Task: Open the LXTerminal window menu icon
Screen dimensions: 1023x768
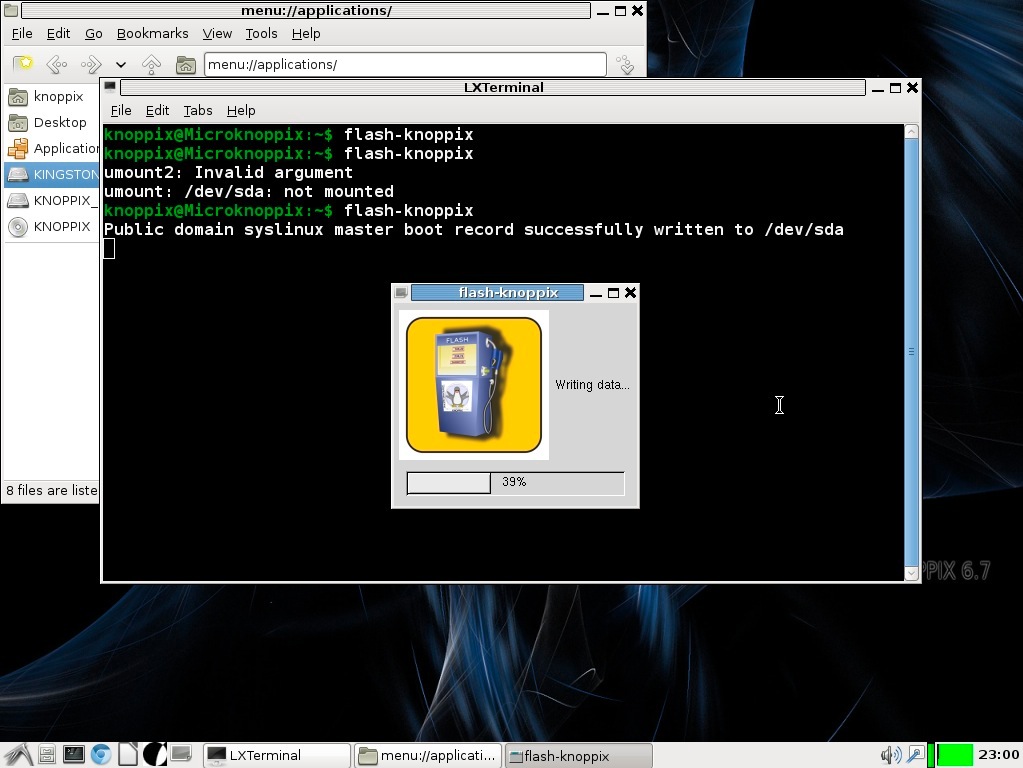Action: coord(110,87)
